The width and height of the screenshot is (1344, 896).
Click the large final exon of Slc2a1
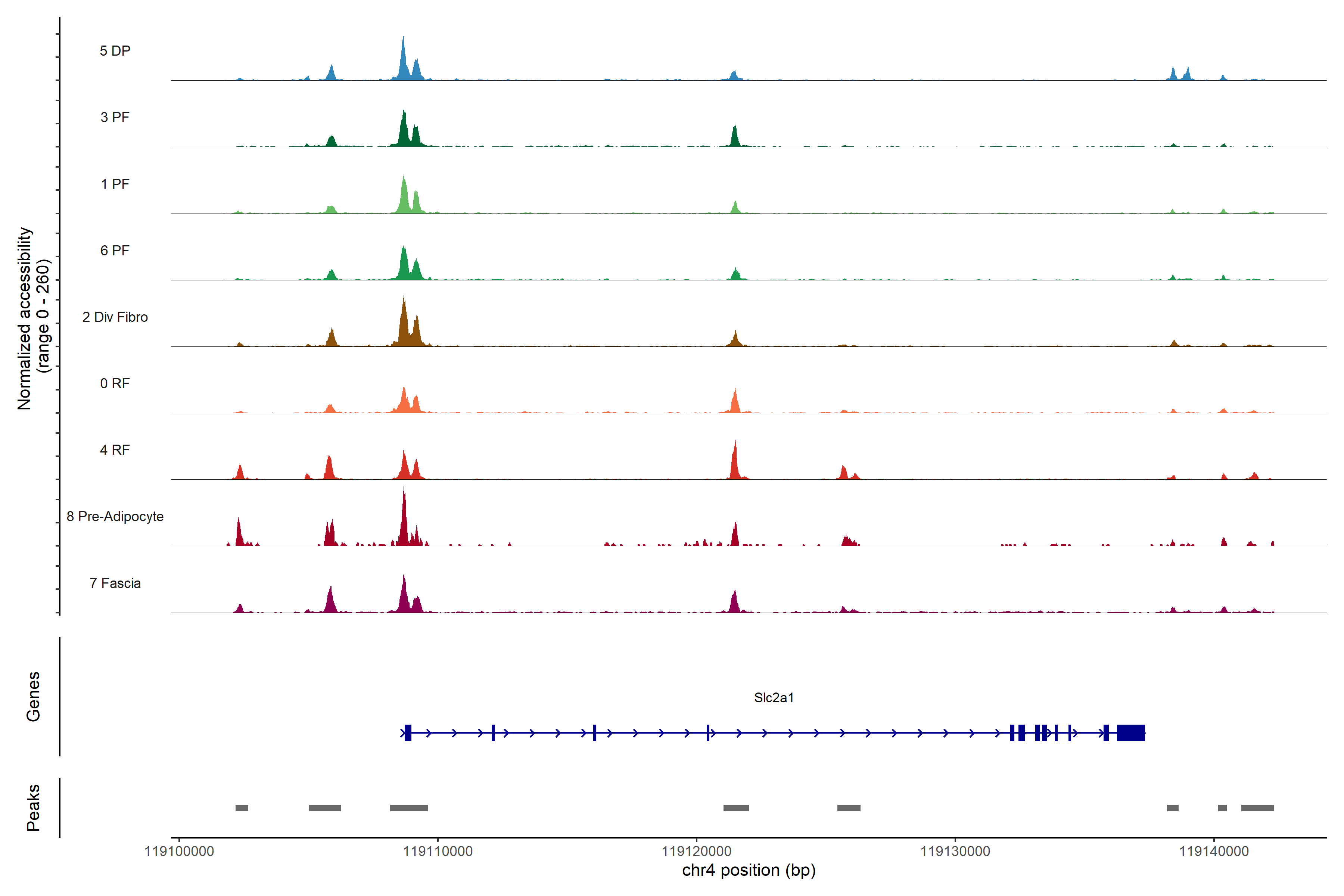[1131, 732]
